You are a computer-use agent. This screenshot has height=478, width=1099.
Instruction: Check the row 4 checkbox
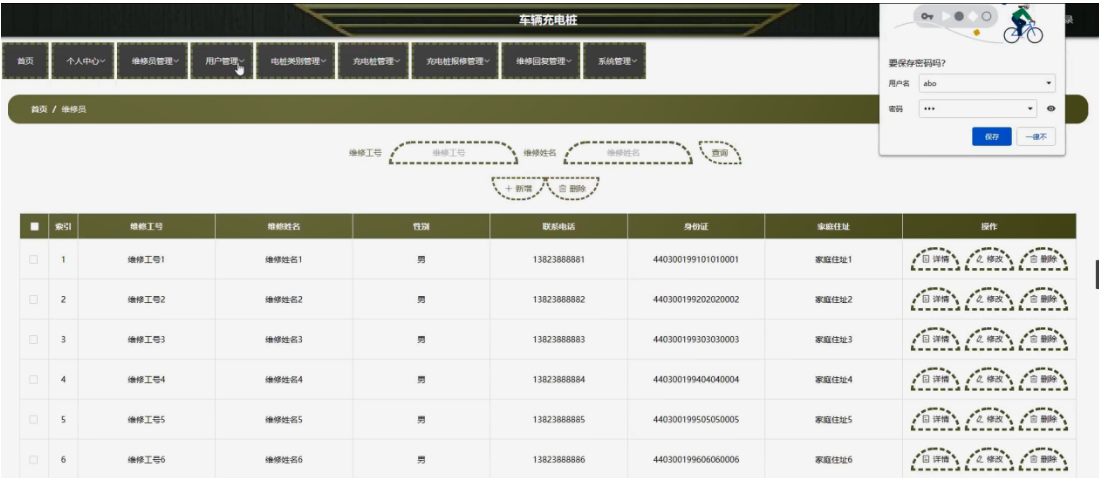(x=34, y=379)
